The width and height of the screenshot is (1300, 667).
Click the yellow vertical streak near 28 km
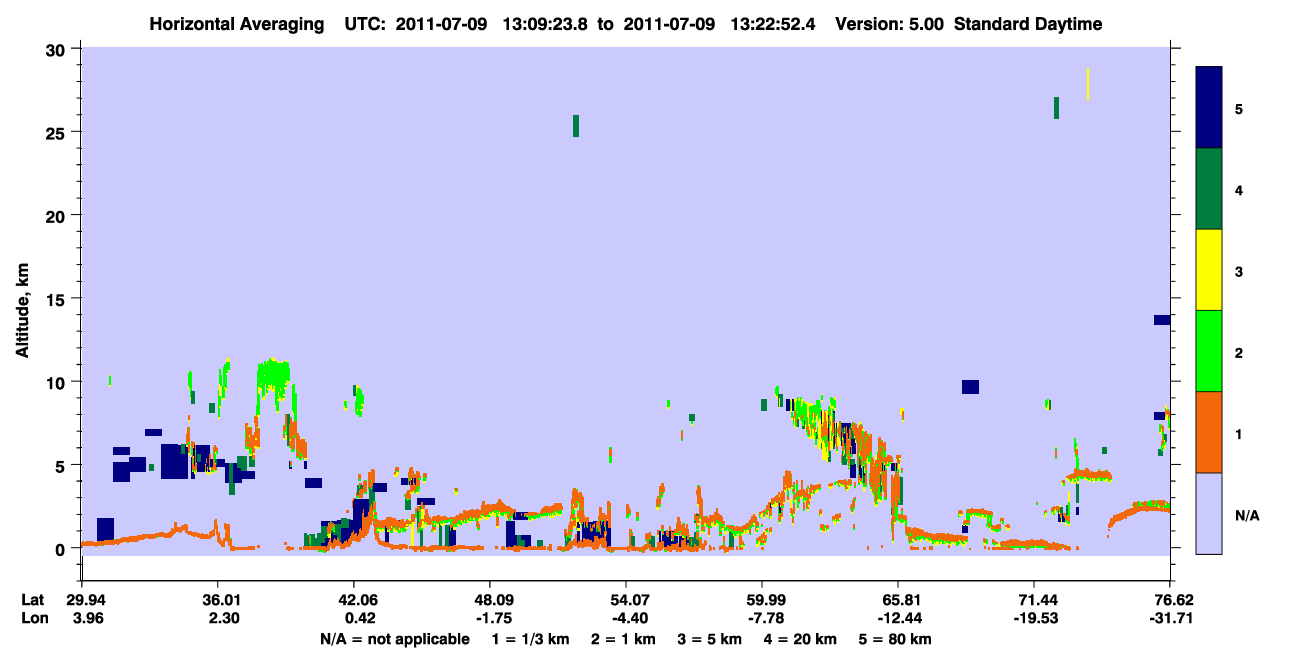1088,84
